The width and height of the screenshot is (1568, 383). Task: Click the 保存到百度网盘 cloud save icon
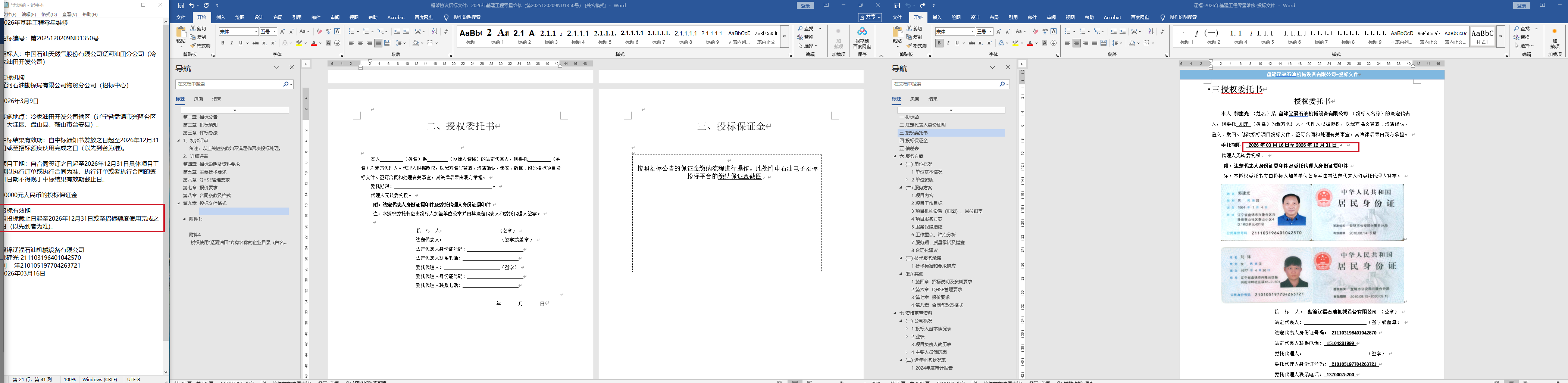coord(861,32)
